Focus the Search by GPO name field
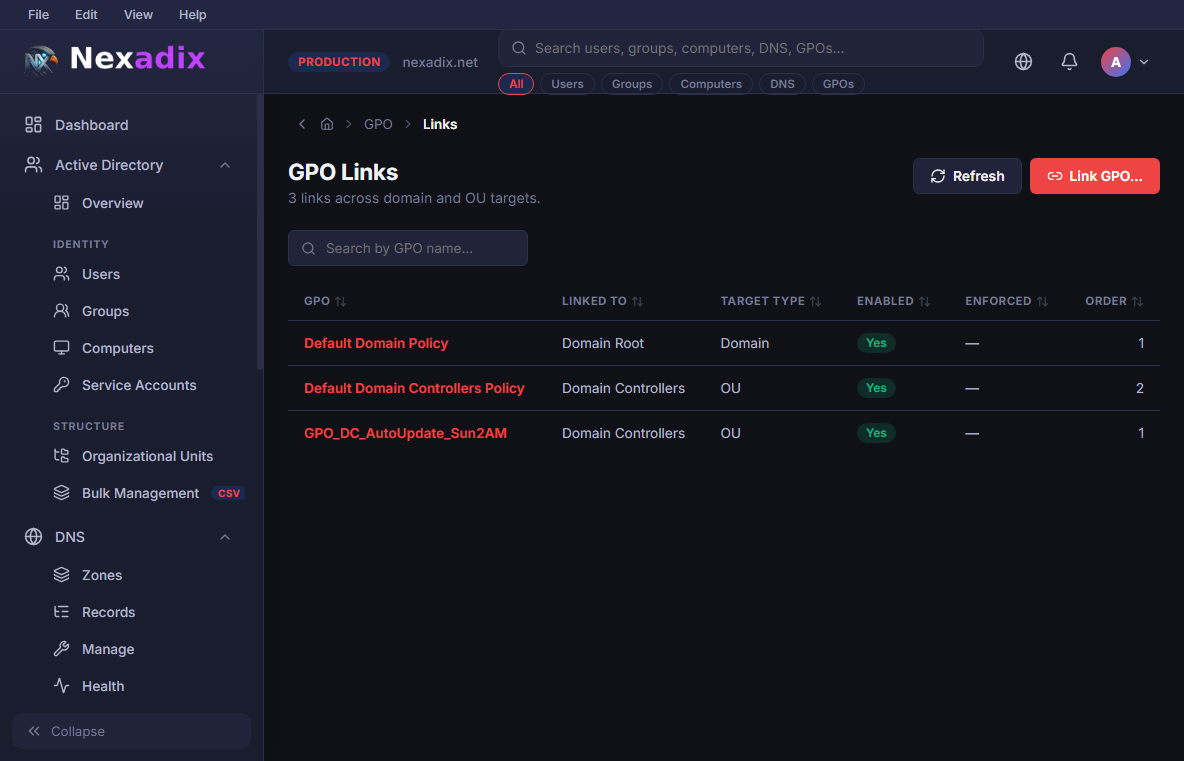The height and width of the screenshot is (761, 1184). click(x=408, y=248)
